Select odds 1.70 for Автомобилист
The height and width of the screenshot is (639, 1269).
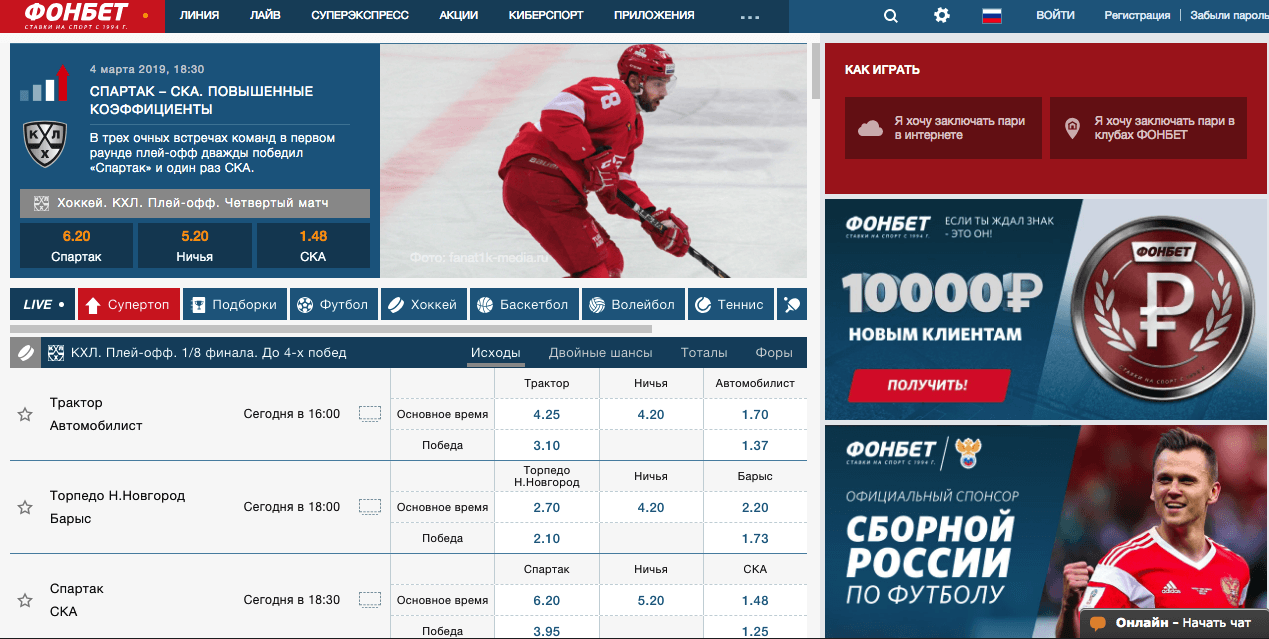[756, 414]
